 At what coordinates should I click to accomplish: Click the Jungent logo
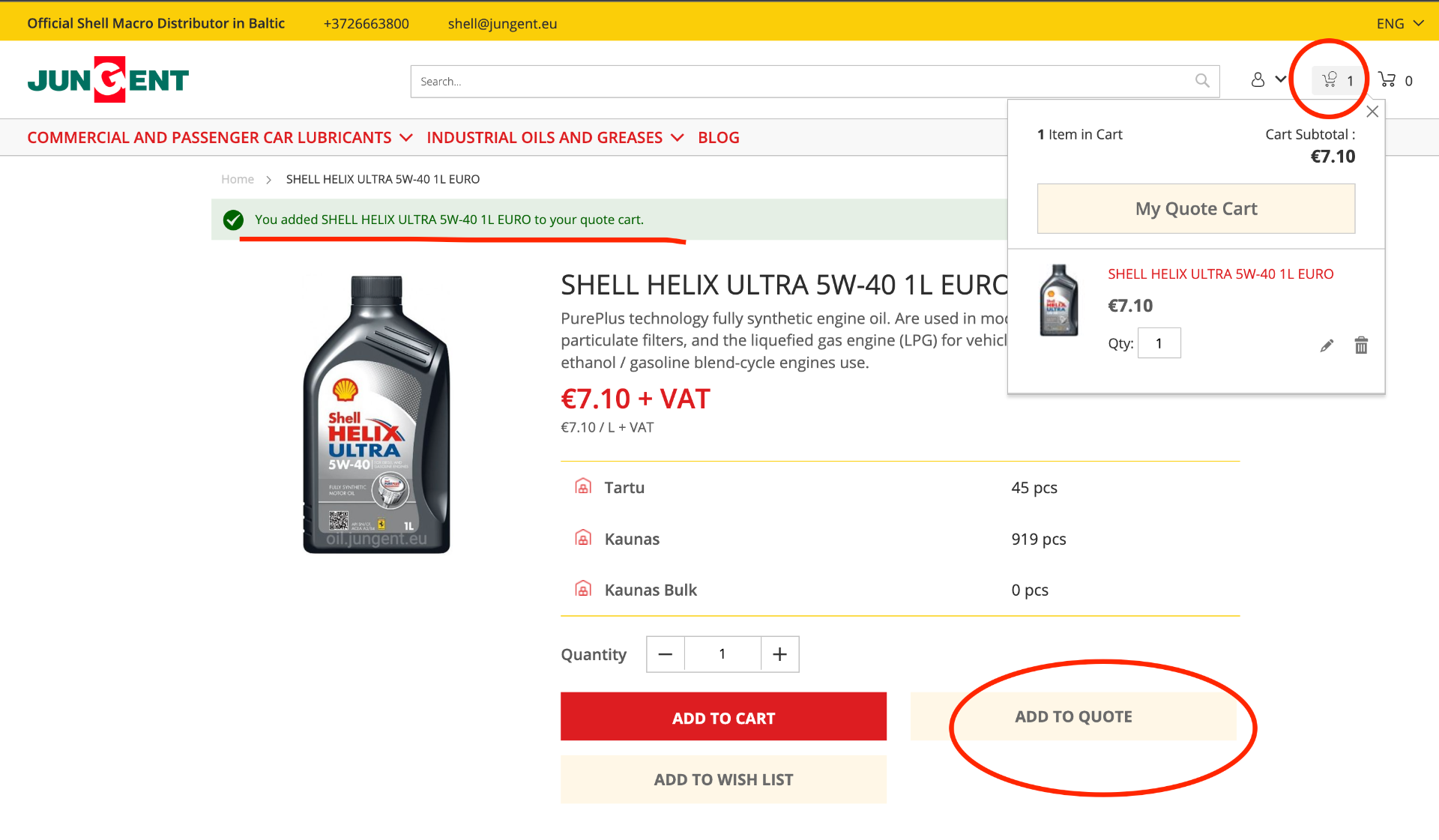tap(108, 79)
